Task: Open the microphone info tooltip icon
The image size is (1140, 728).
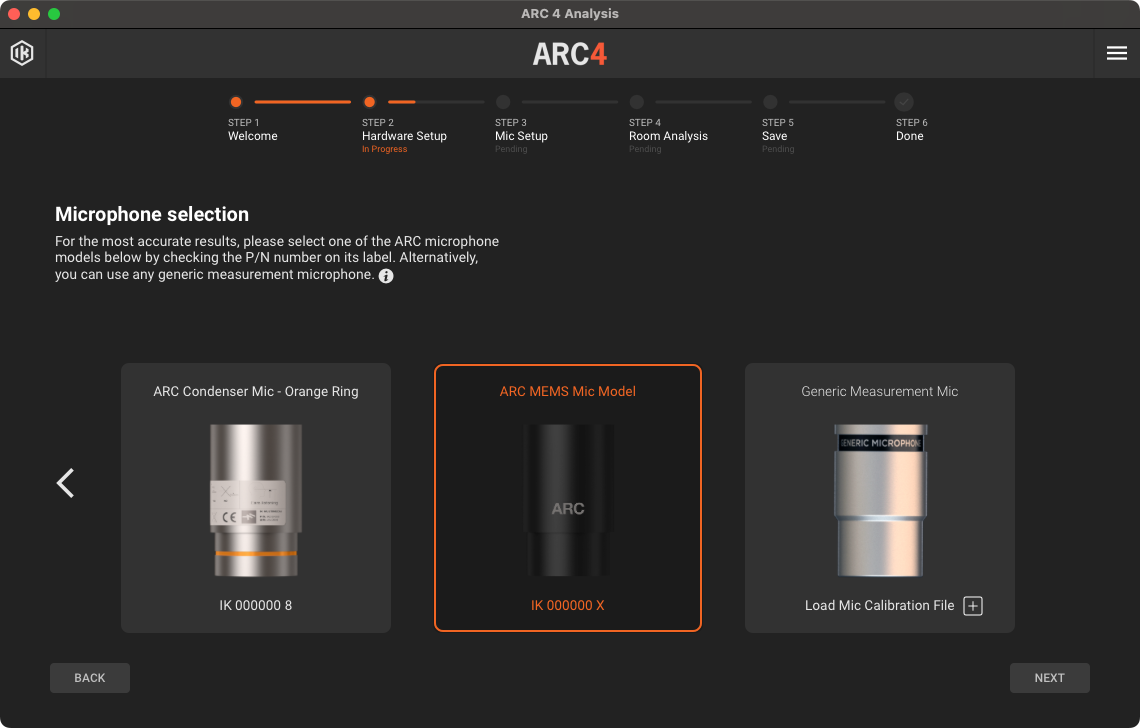Action: pos(386,276)
